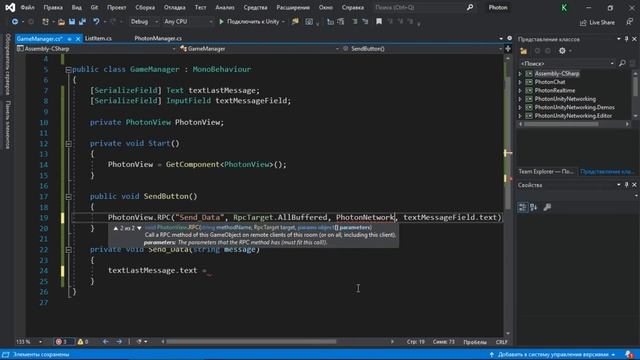Click the open file folder icon
The image size is (640, 360).
[x=61, y=22]
